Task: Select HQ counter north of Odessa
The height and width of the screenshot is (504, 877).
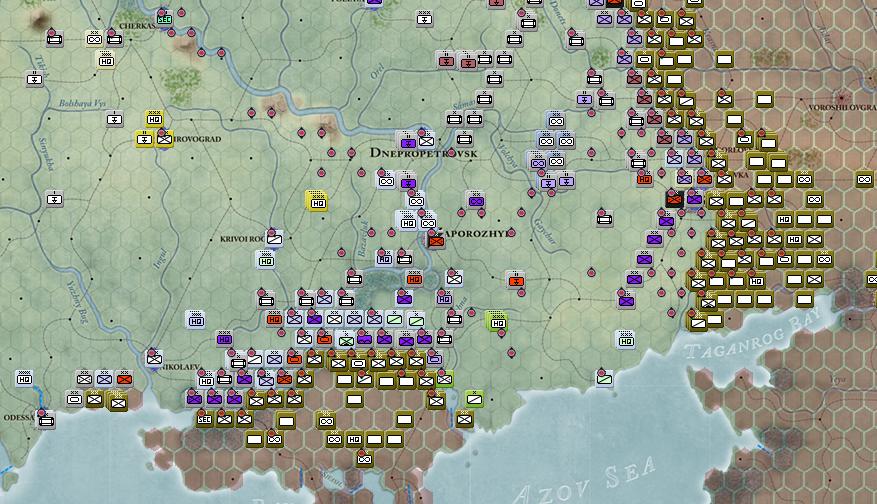Action: click(24, 379)
